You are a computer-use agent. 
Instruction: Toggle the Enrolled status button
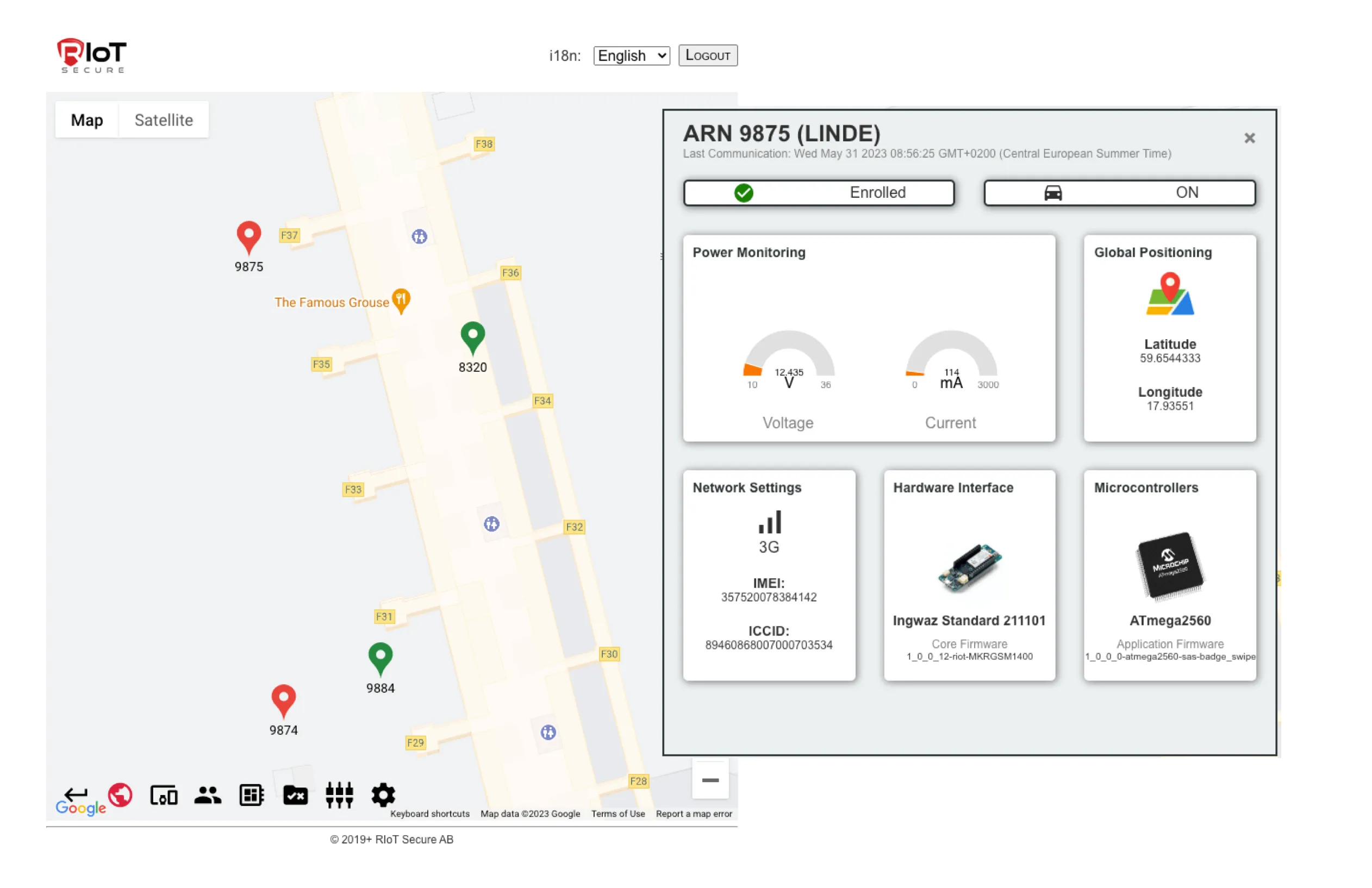pos(818,192)
